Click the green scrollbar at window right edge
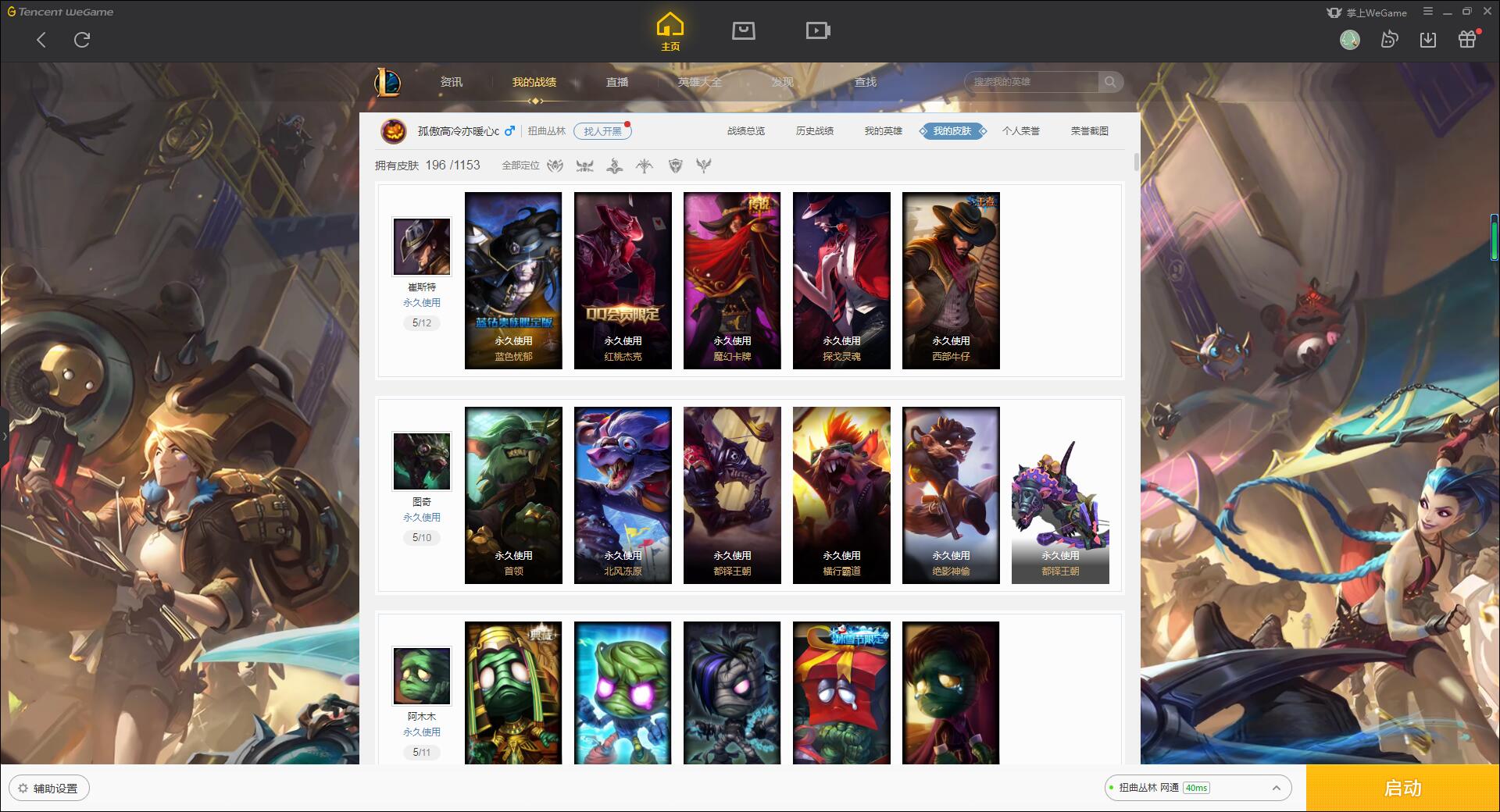Image resolution: width=1500 pixels, height=812 pixels. [1495, 237]
